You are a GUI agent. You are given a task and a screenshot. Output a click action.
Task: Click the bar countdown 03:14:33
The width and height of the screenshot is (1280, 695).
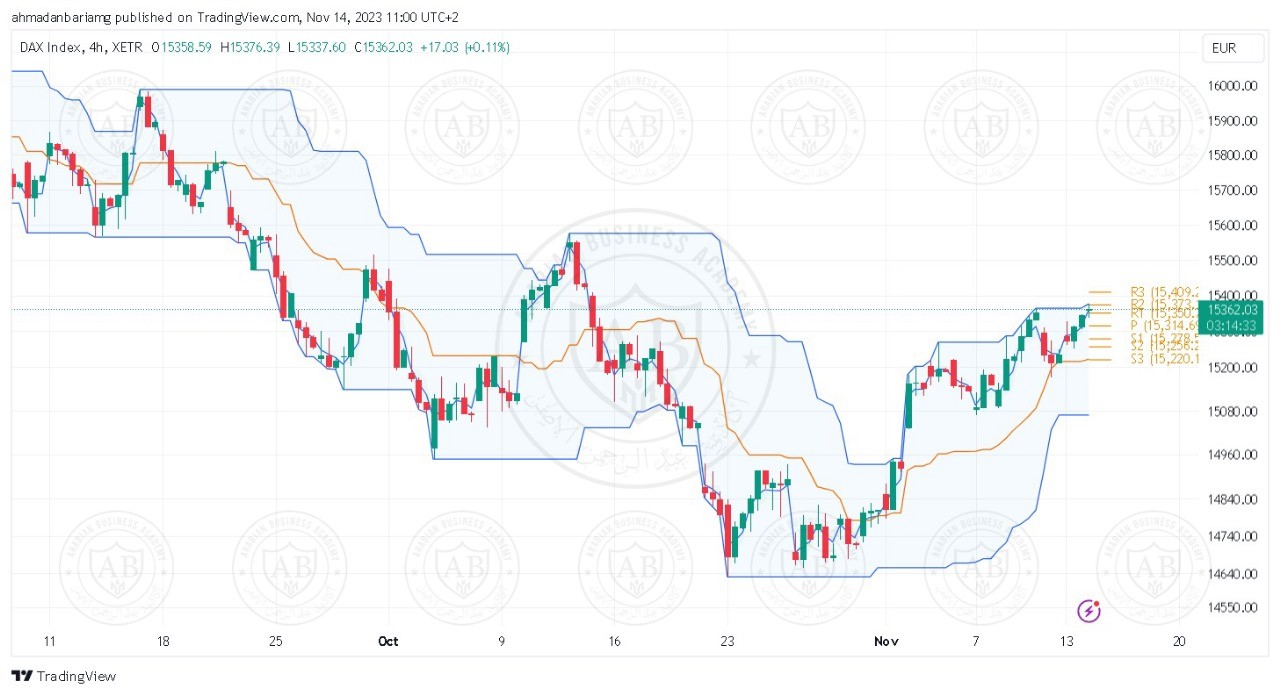1232,325
